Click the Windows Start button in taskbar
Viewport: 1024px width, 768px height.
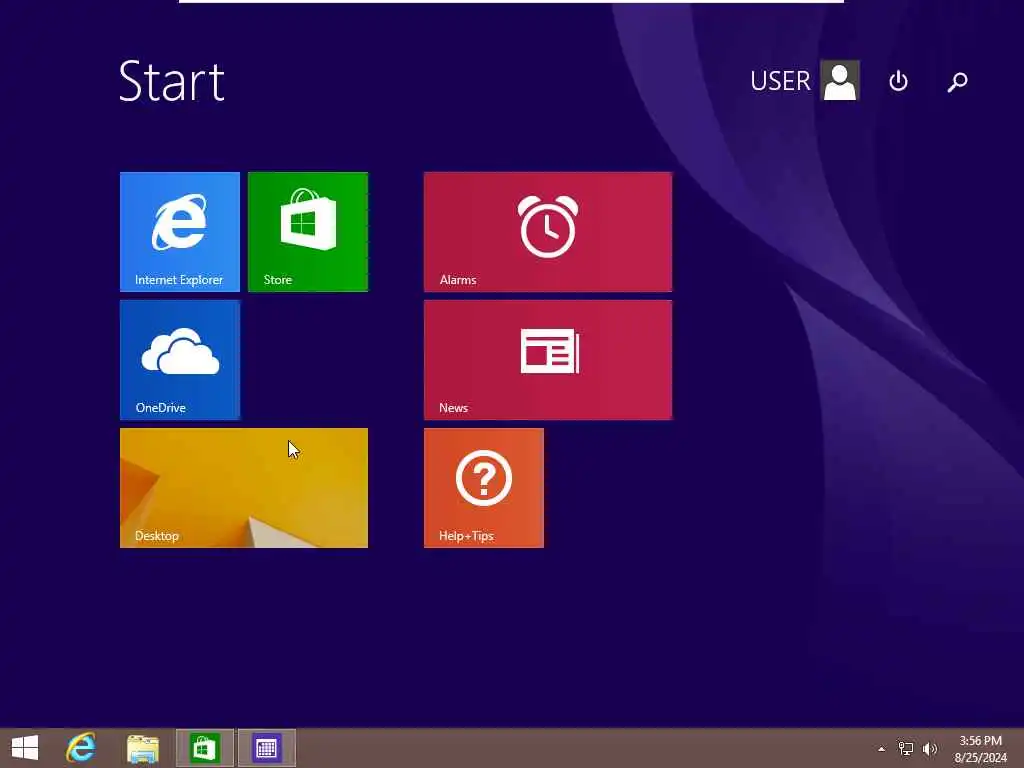coord(25,748)
